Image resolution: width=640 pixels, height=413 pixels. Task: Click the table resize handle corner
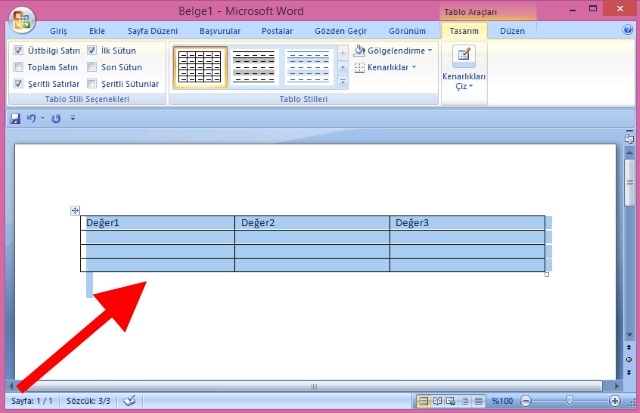547,275
